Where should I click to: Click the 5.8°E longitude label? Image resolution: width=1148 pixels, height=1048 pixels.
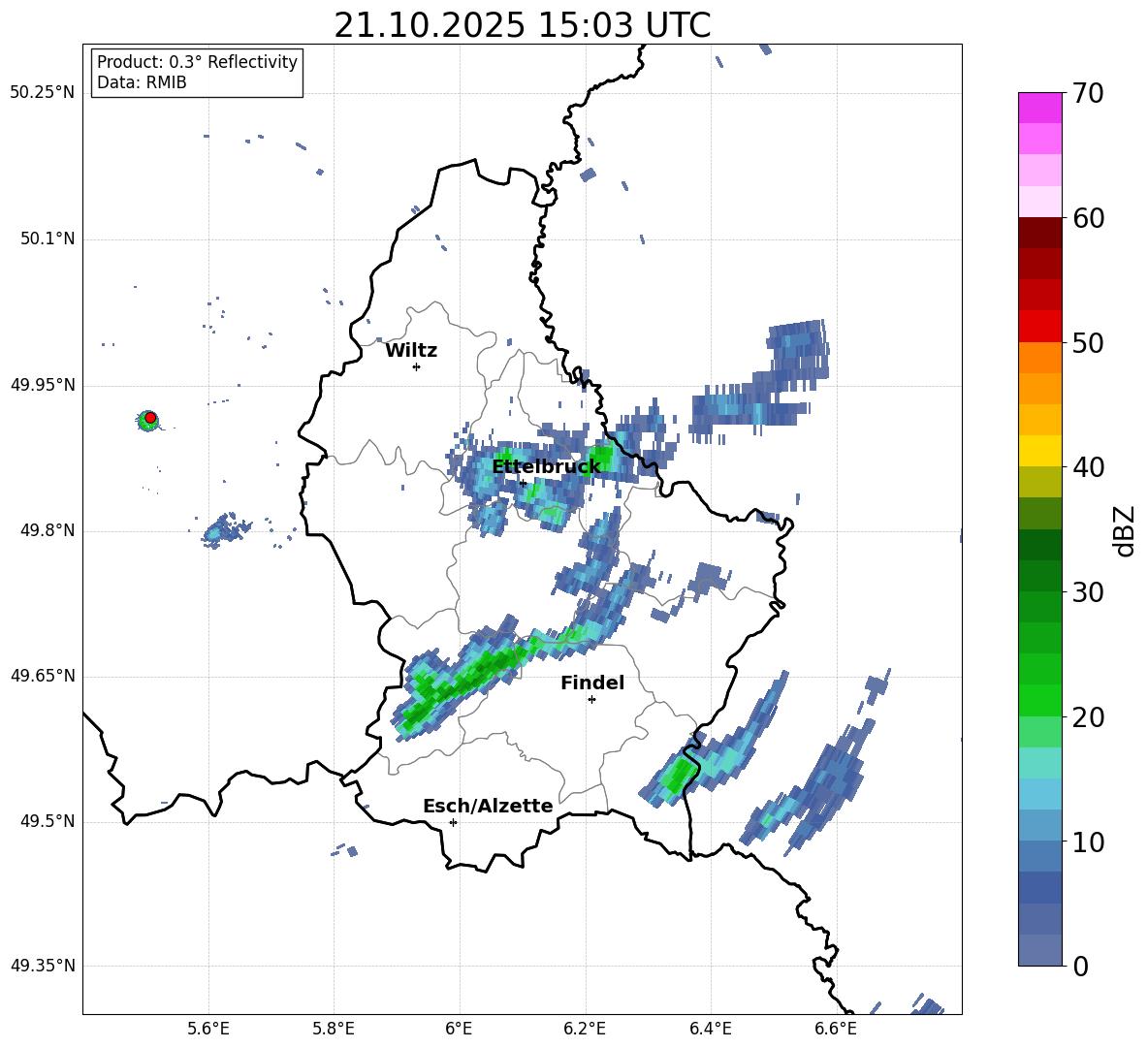[x=334, y=1029]
